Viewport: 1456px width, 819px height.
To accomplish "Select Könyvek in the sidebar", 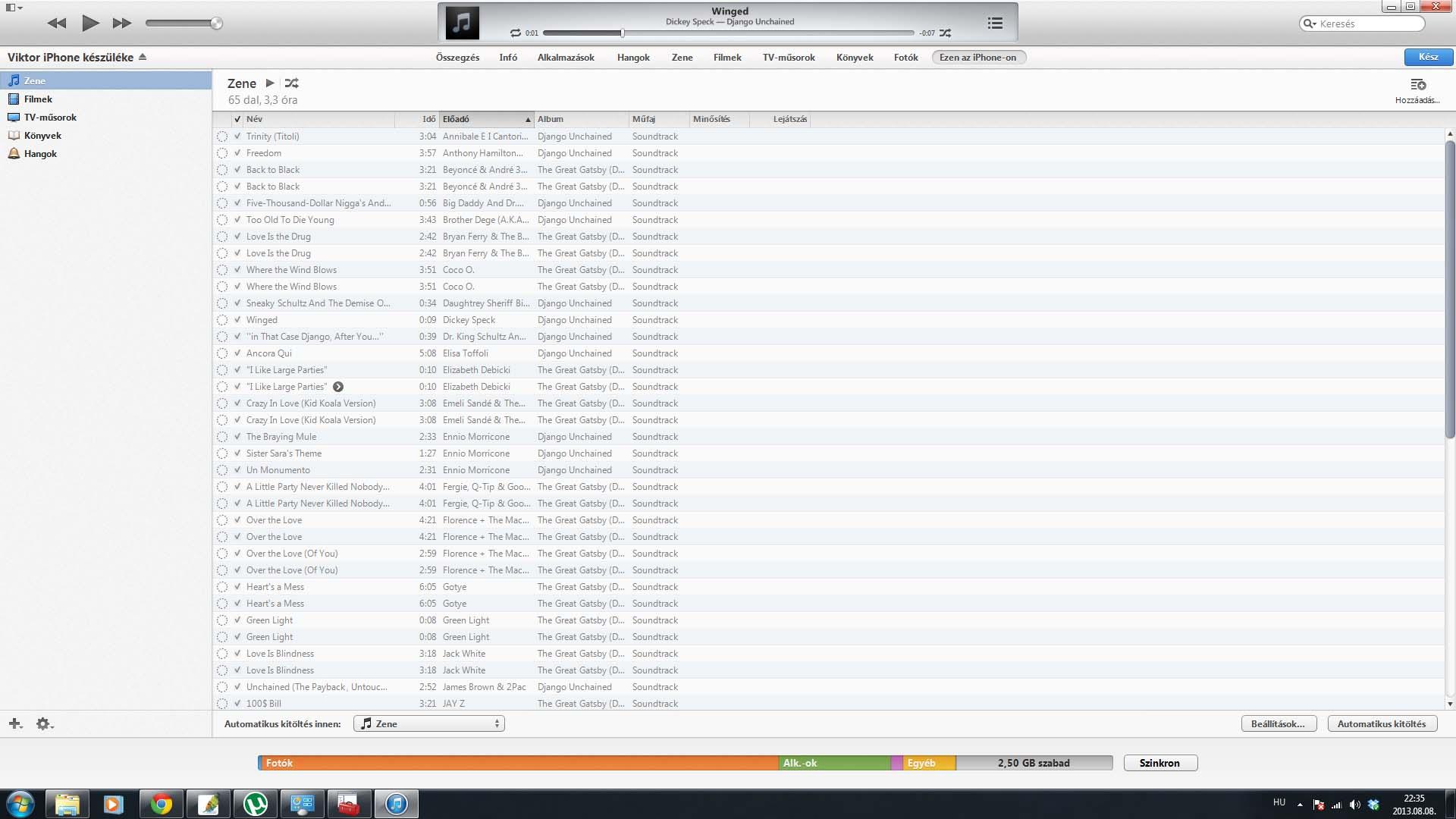I will pyautogui.click(x=105, y=136).
